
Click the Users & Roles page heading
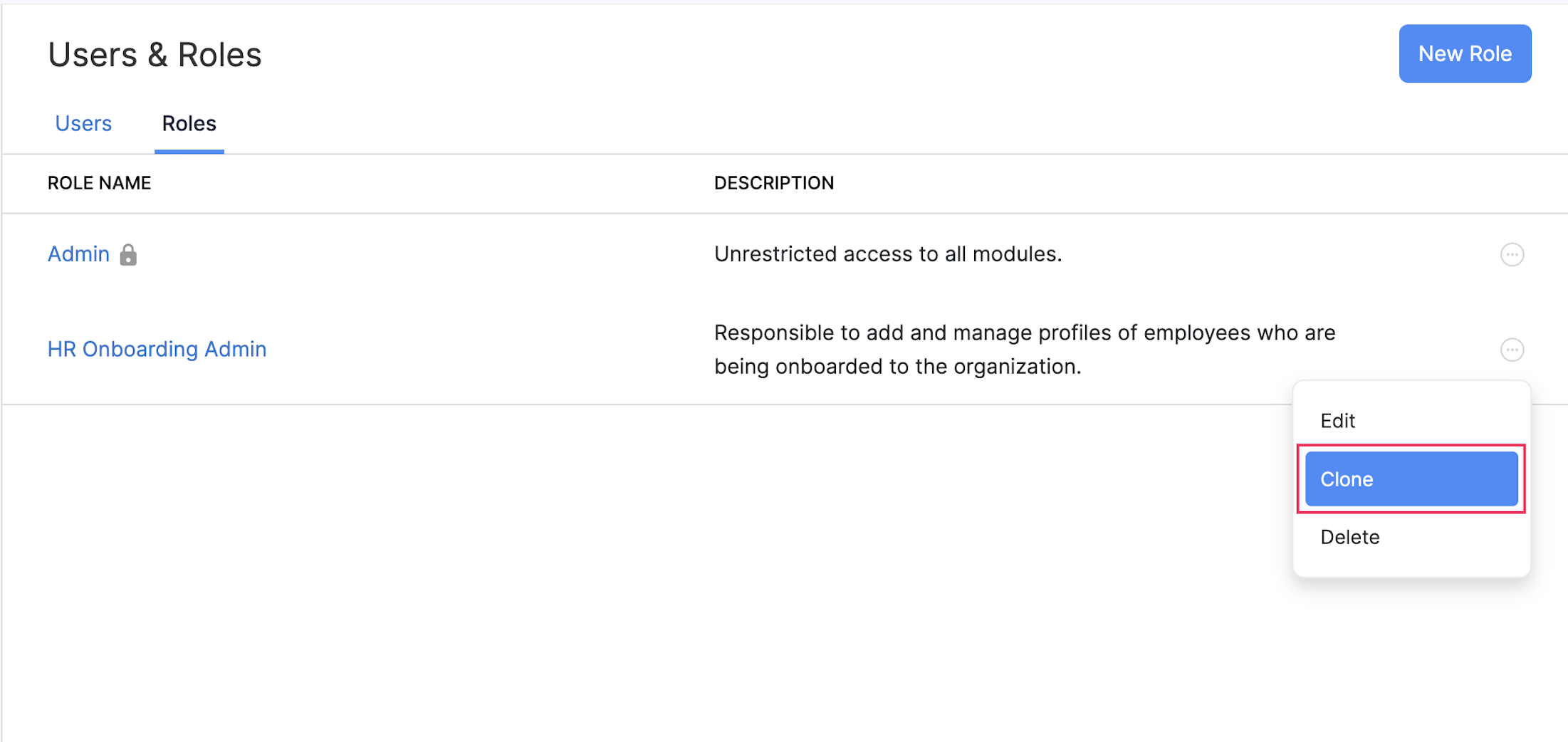[x=155, y=53]
